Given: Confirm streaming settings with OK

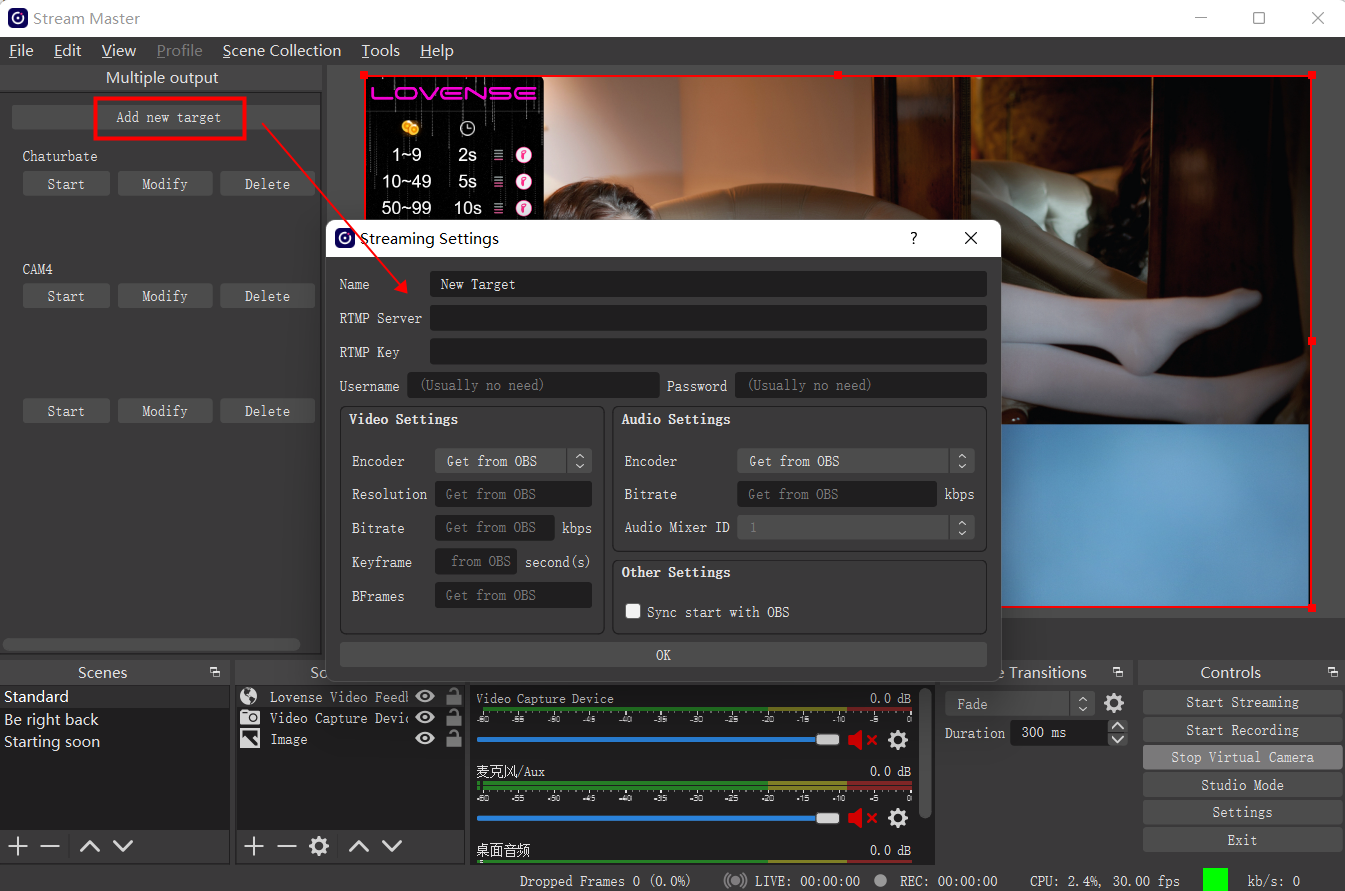Looking at the screenshot, I should 663,655.
